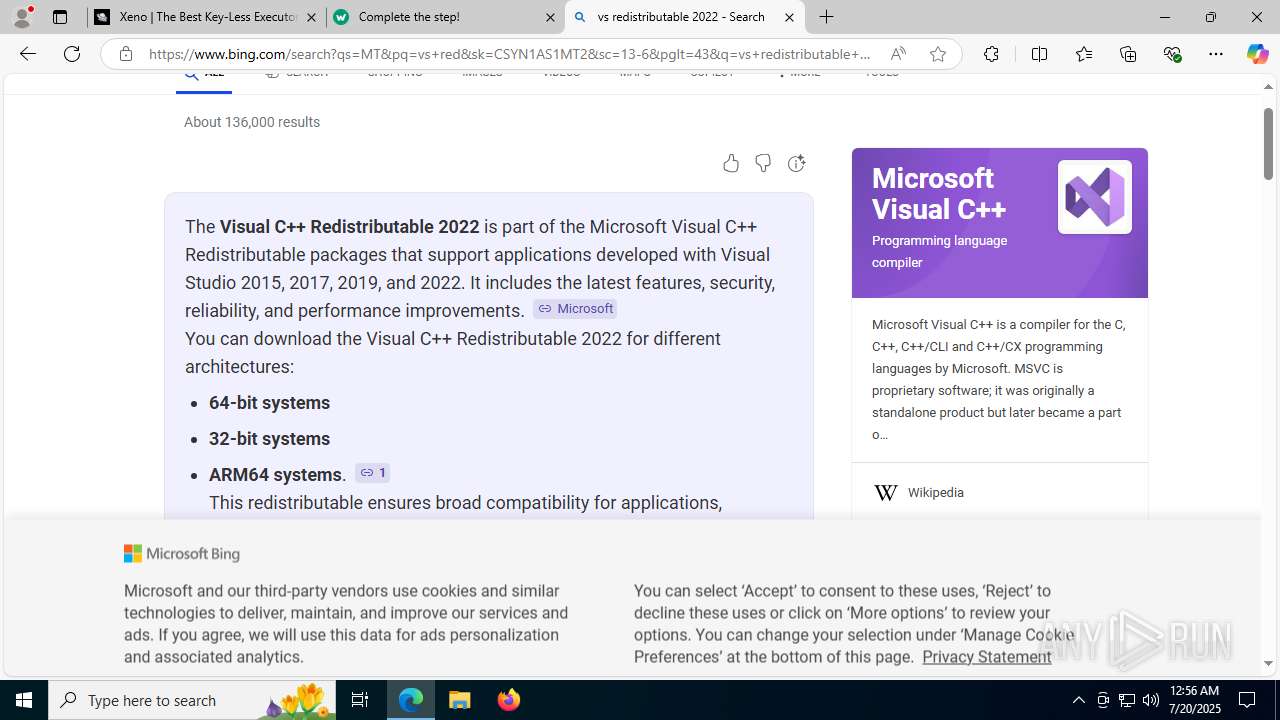1280x720 pixels.
Task: Open the notification center icon
Action: click(1247, 700)
